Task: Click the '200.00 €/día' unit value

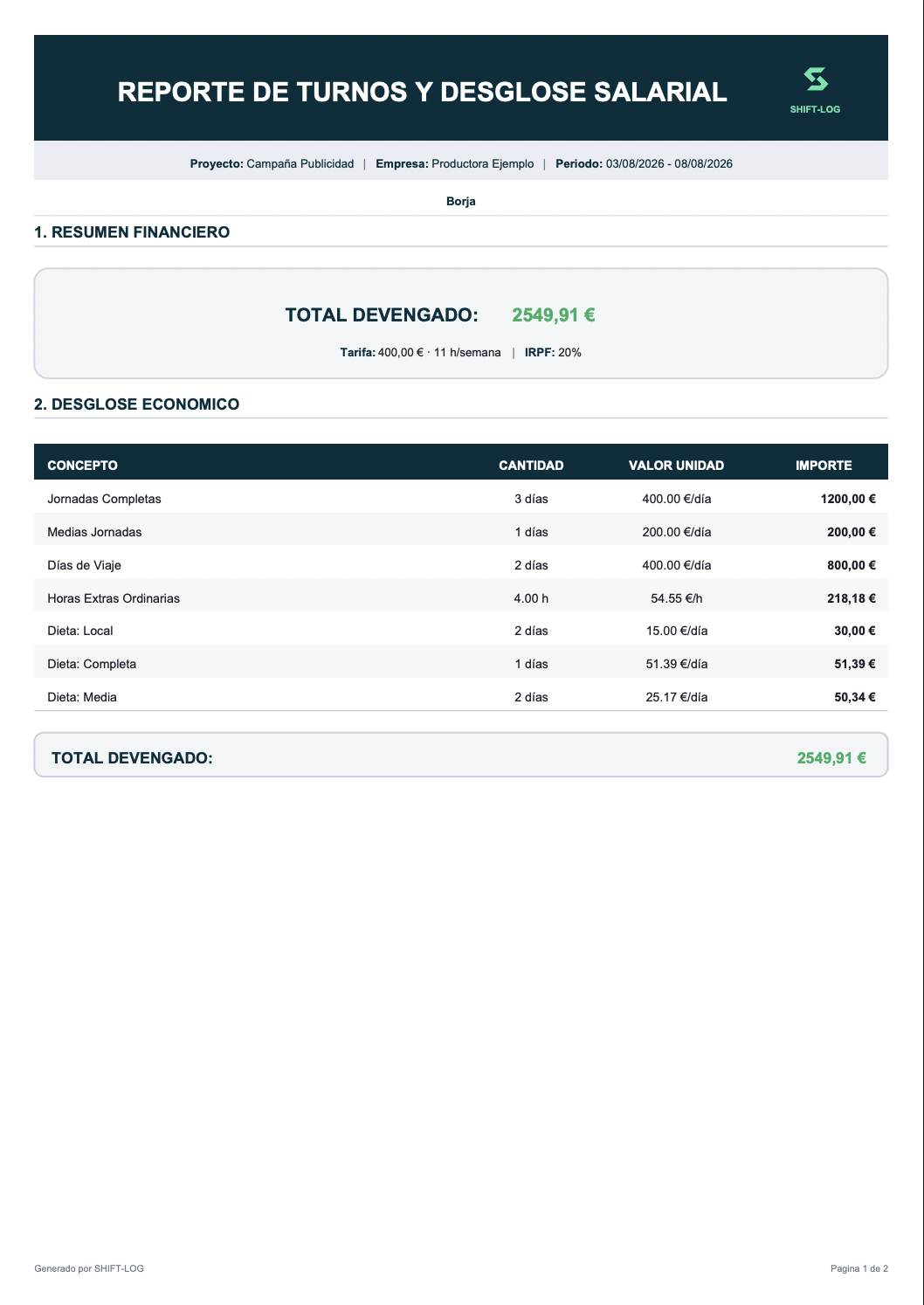Action: pyautogui.click(x=677, y=533)
